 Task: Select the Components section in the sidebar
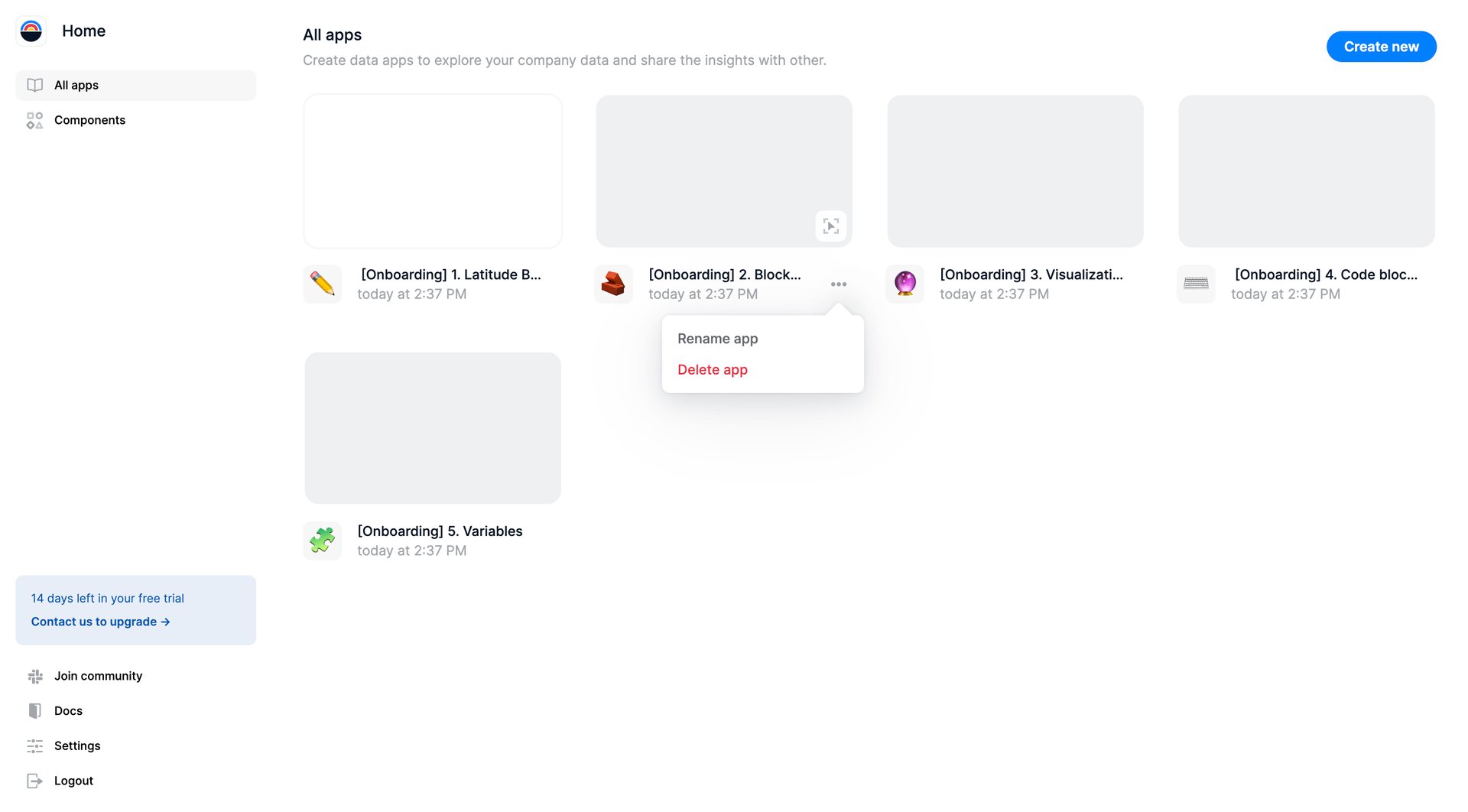click(x=89, y=120)
